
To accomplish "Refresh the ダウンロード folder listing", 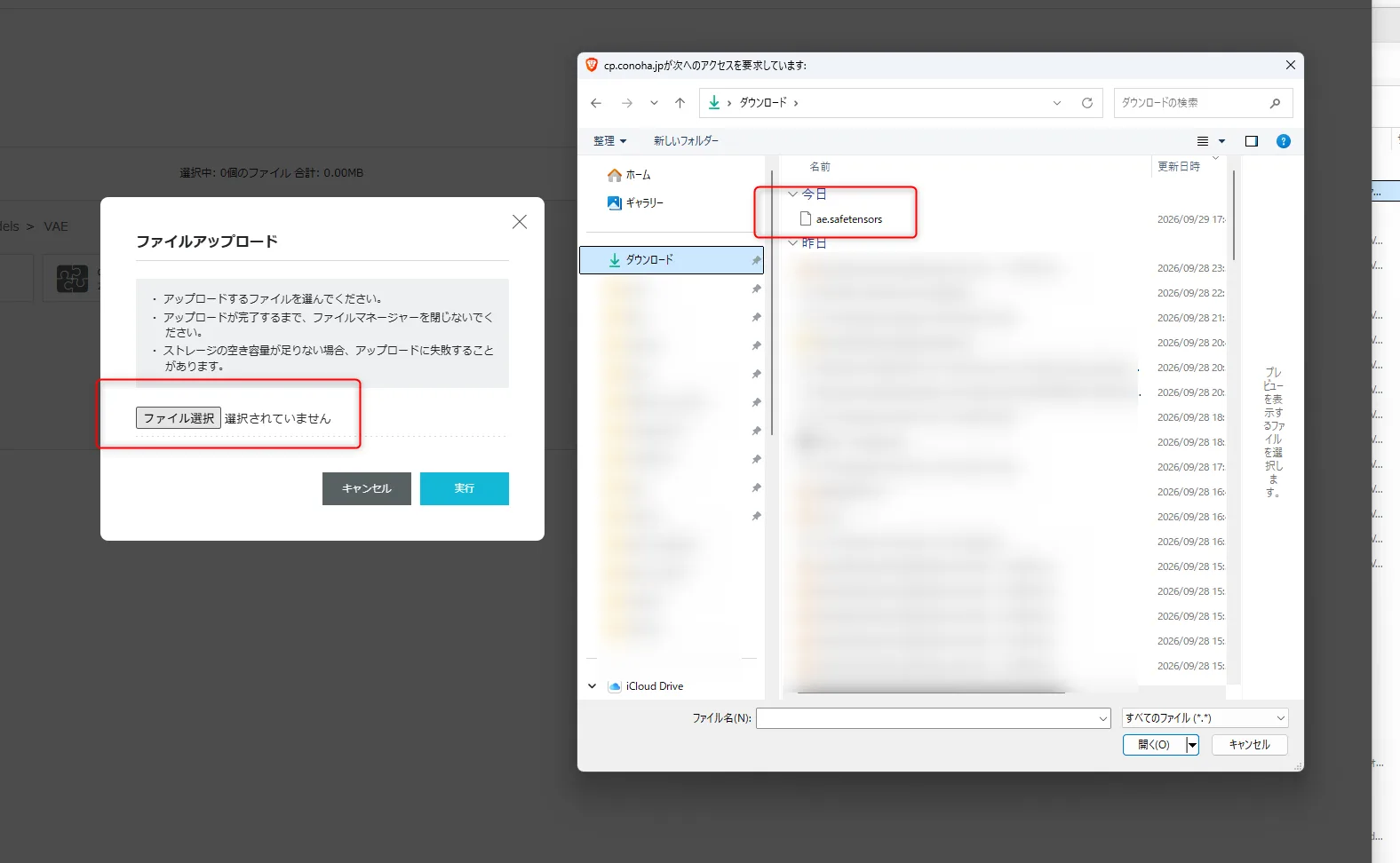I will (1086, 103).
